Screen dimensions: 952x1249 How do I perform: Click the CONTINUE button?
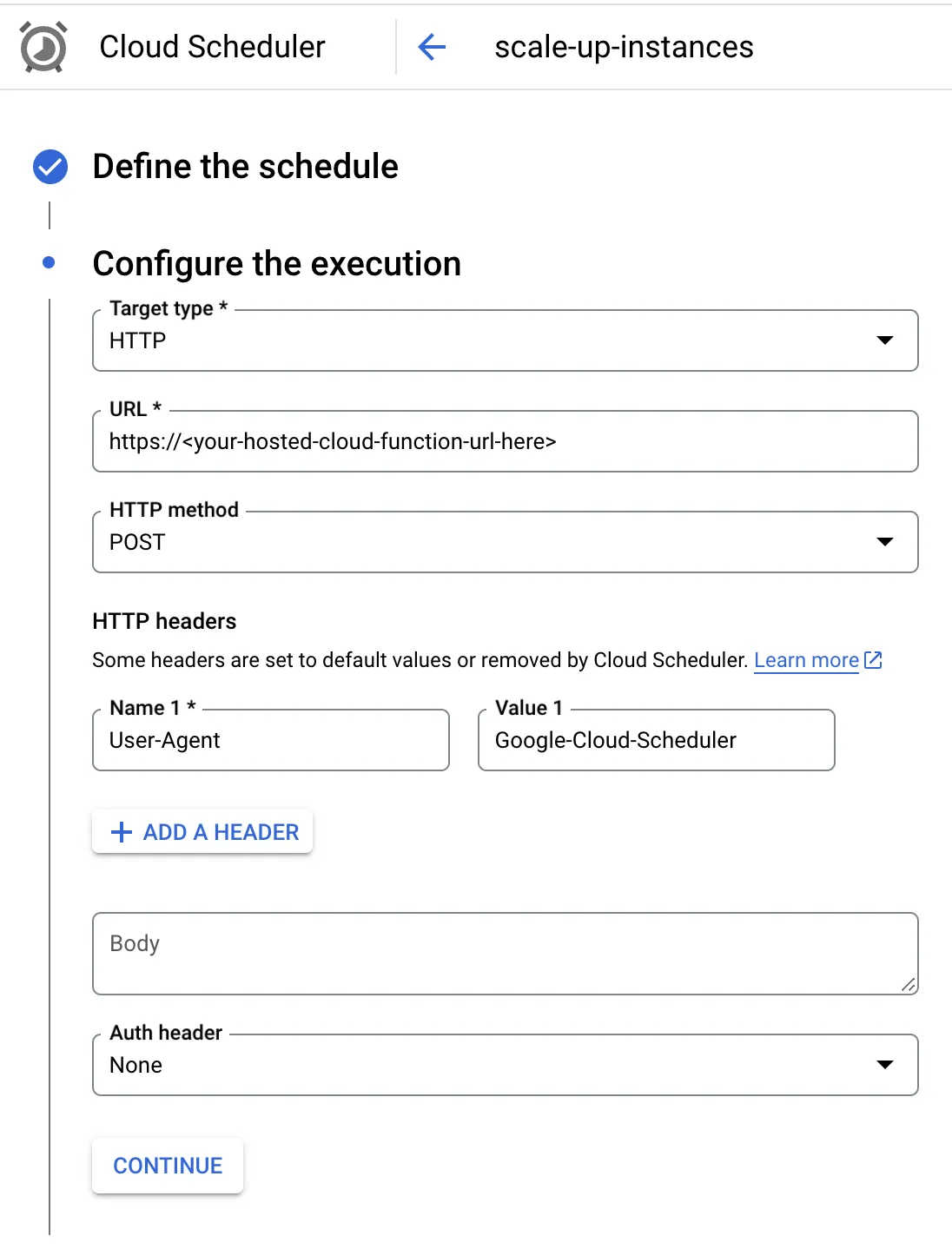(168, 1166)
